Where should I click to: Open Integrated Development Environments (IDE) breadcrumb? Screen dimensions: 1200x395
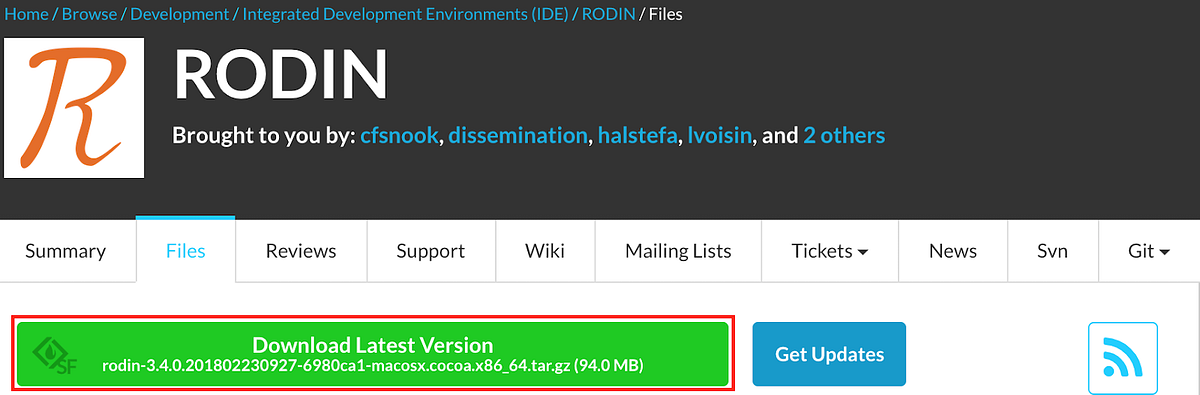pyautogui.click(x=406, y=15)
